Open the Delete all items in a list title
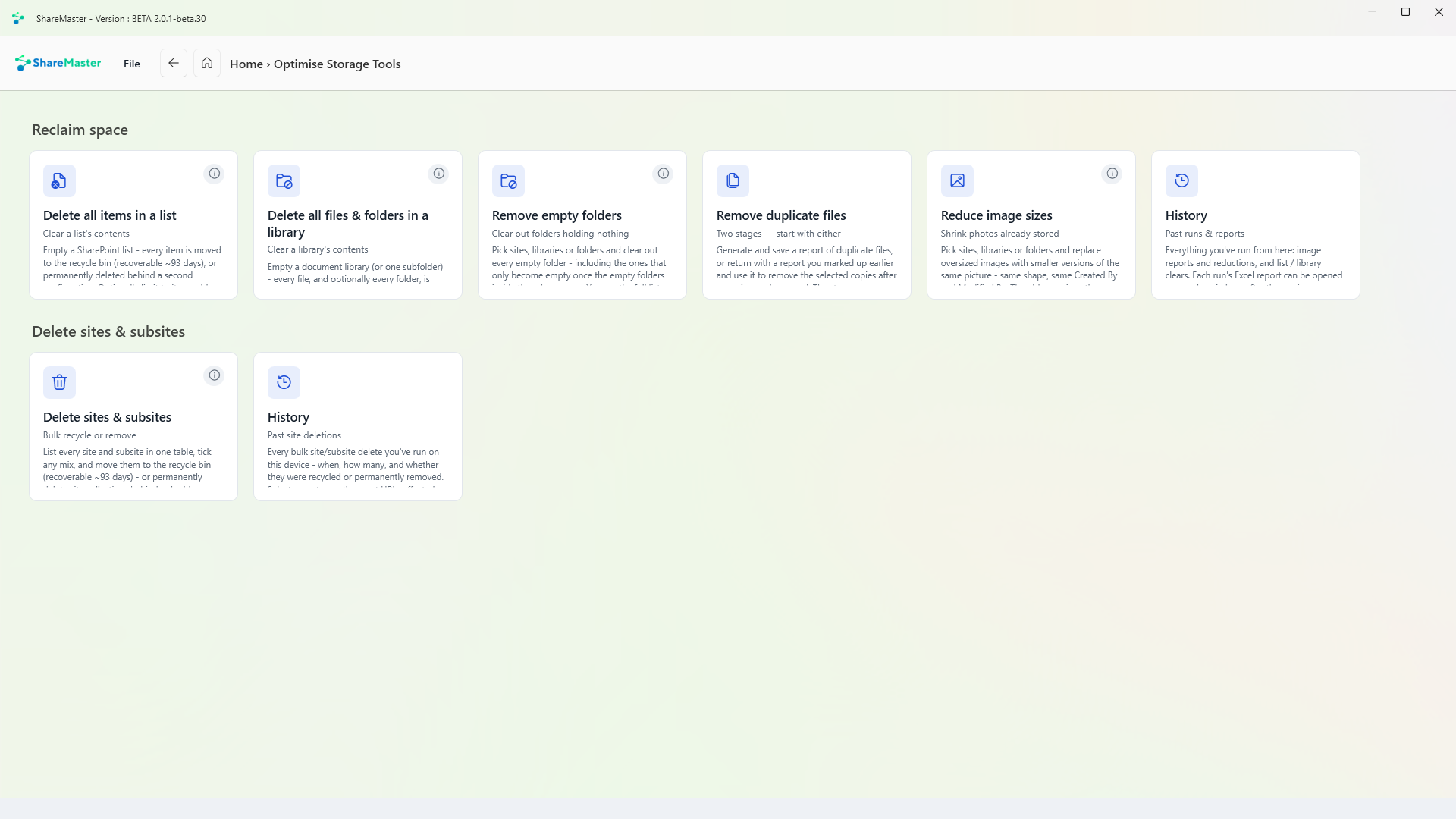The height and width of the screenshot is (819, 1456). [110, 215]
